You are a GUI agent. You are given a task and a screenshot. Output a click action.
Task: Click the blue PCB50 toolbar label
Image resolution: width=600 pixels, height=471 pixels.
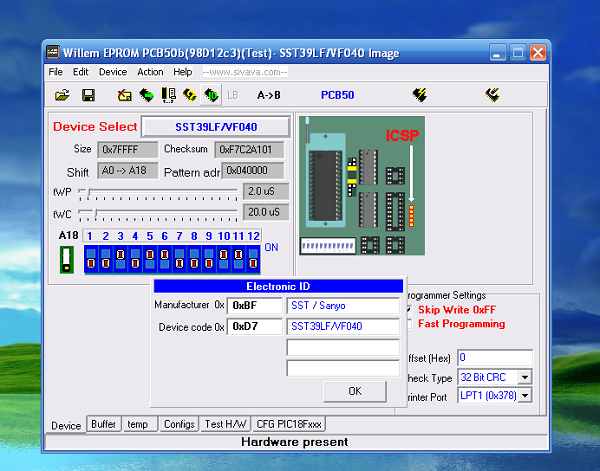pos(337,95)
